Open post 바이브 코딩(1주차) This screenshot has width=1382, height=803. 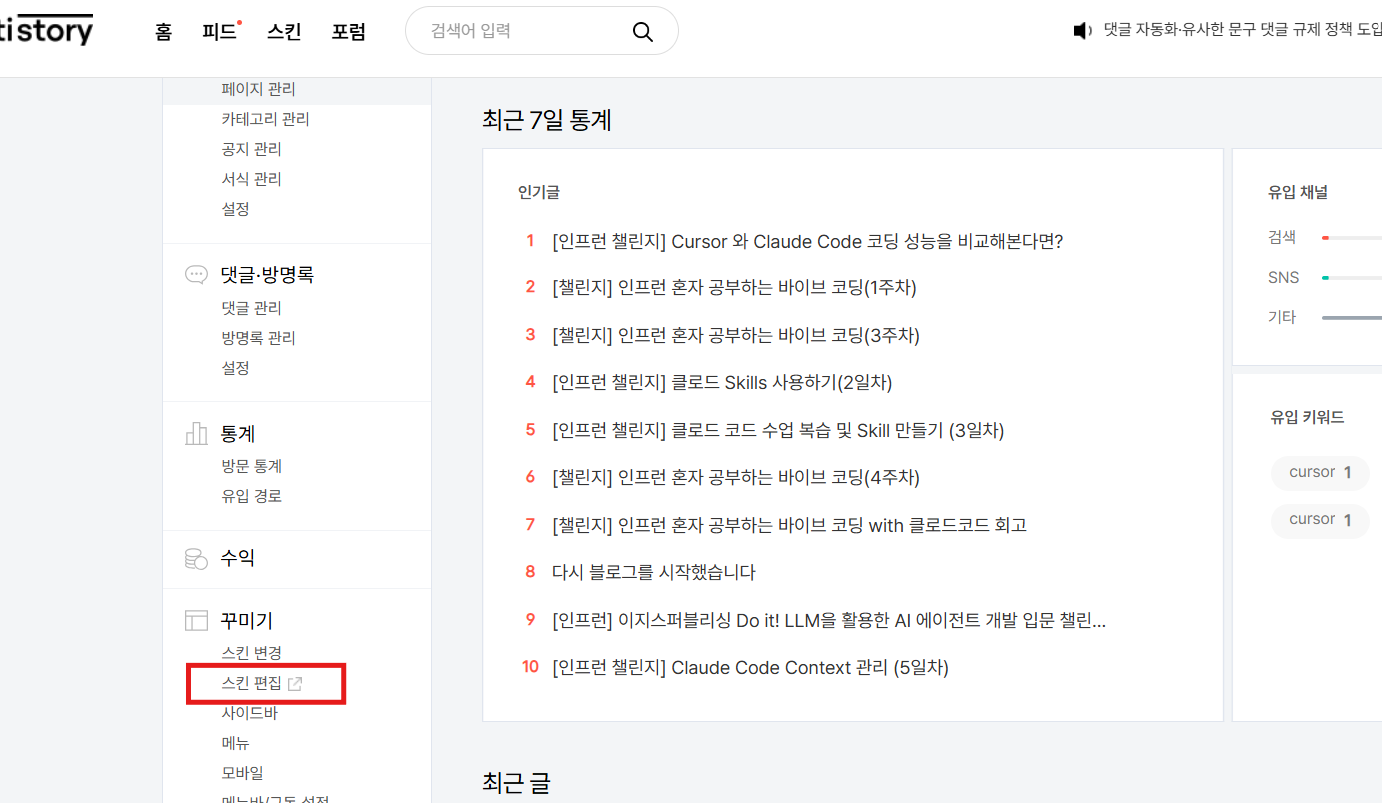point(734,287)
